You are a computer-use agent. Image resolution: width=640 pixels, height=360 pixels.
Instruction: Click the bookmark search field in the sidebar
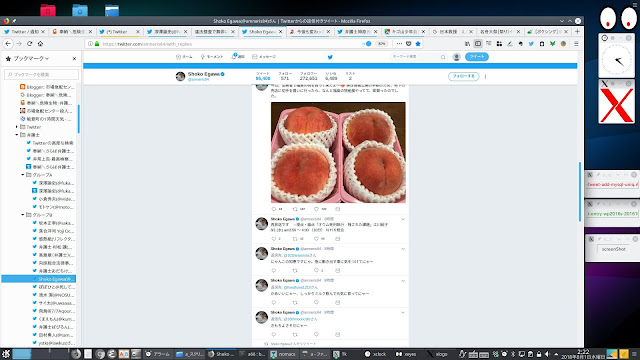point(41,74)
